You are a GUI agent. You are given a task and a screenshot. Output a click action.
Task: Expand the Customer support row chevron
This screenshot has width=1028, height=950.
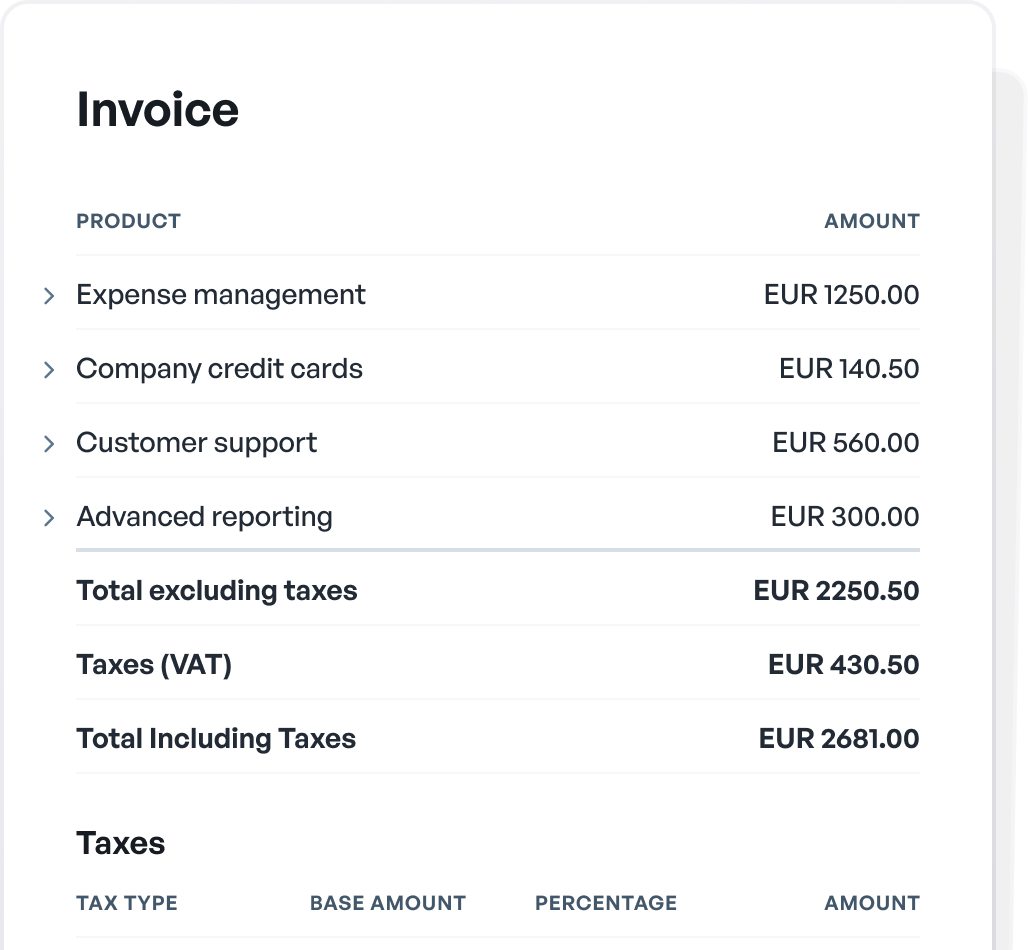[49, 444]
